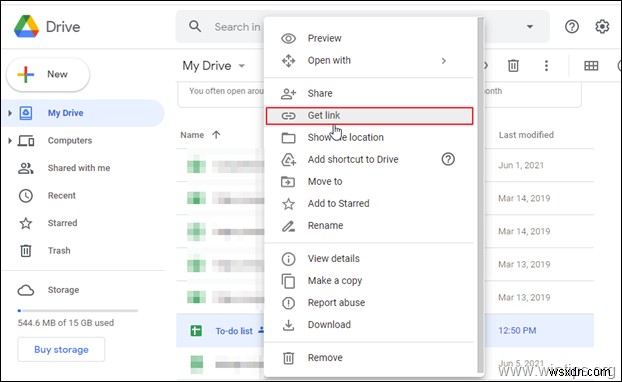Open Shared with me
Screen dimensions: 622x382
[x=79, y=168]
